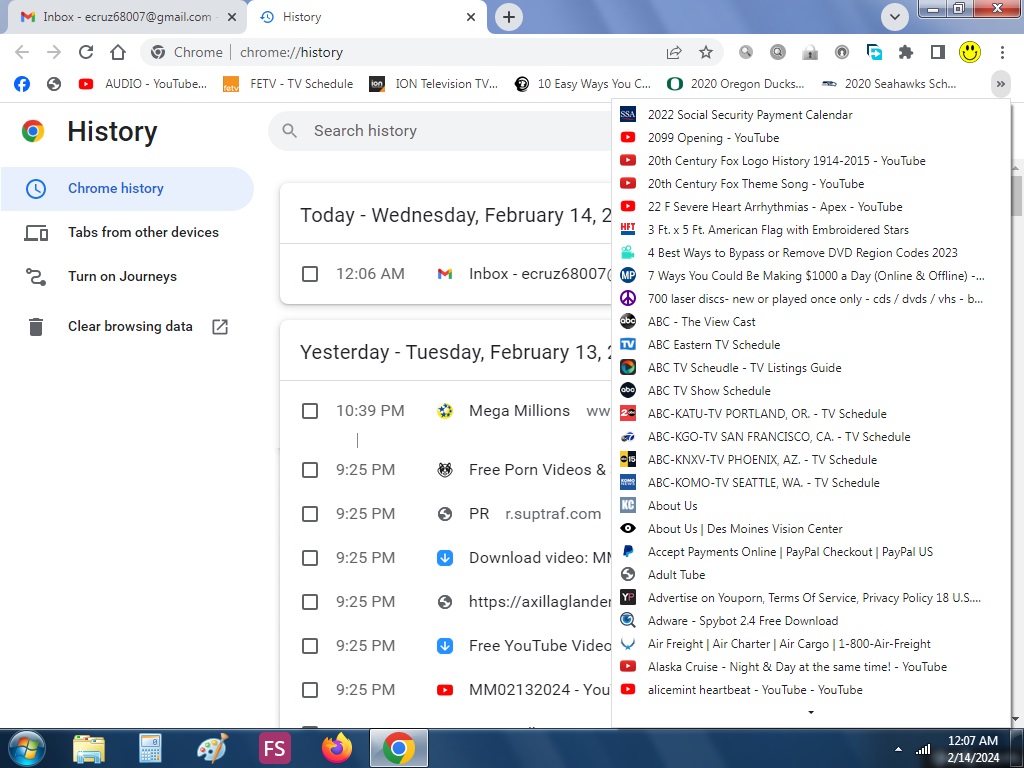
Task: Open the tab search dropdown chevron
Action: point(895,17)
